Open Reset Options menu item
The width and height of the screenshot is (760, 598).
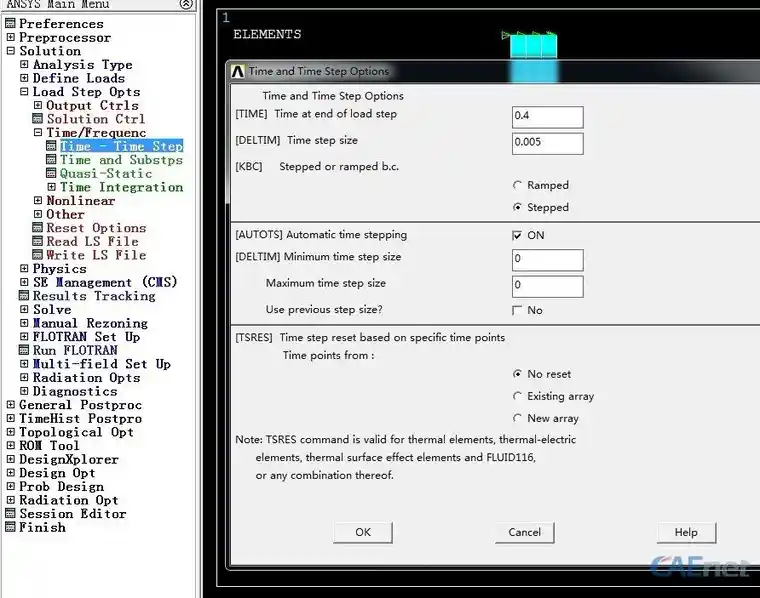(96, 228)
